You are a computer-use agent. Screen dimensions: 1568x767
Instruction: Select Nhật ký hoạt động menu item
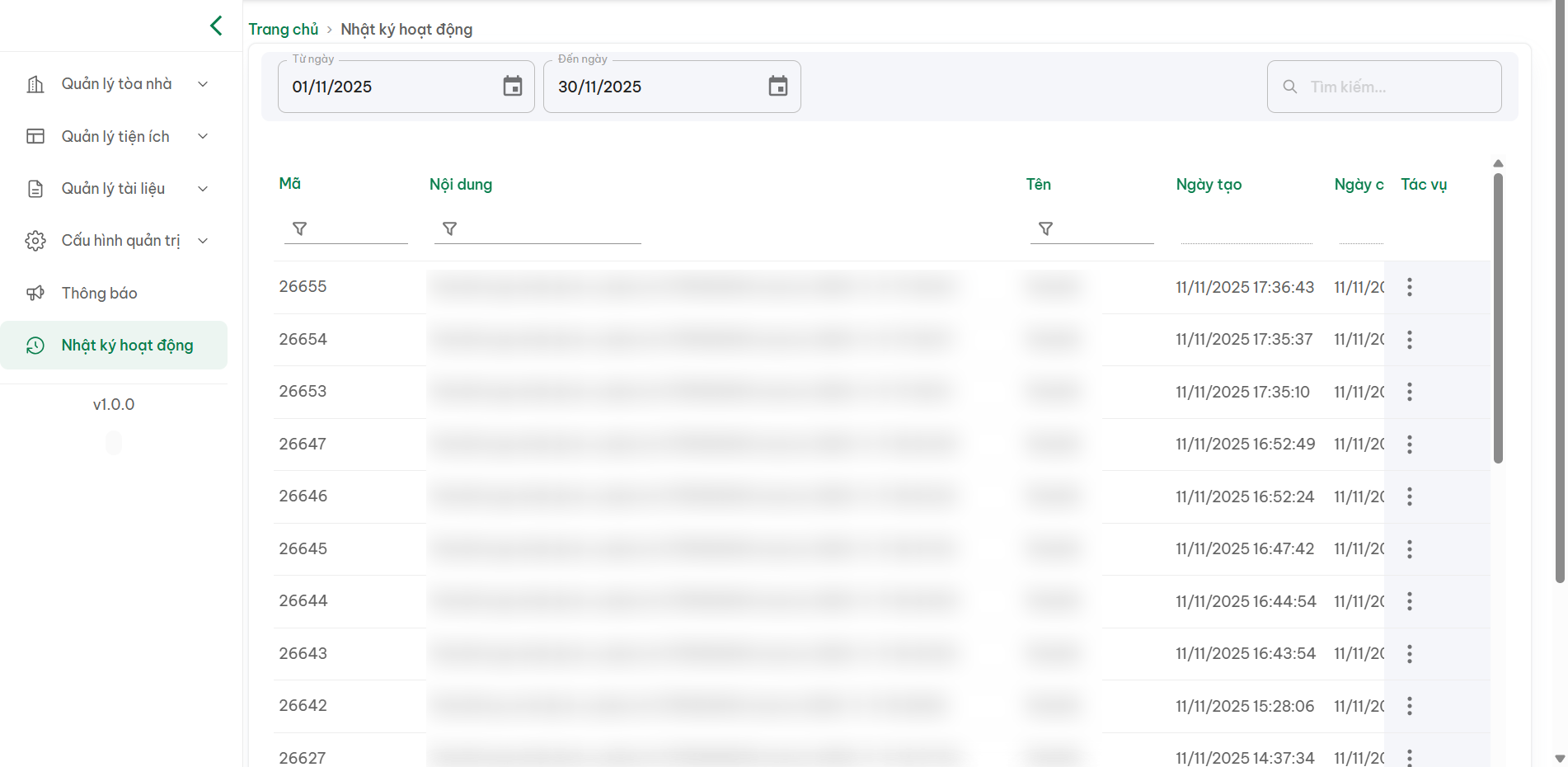point(127,346)
